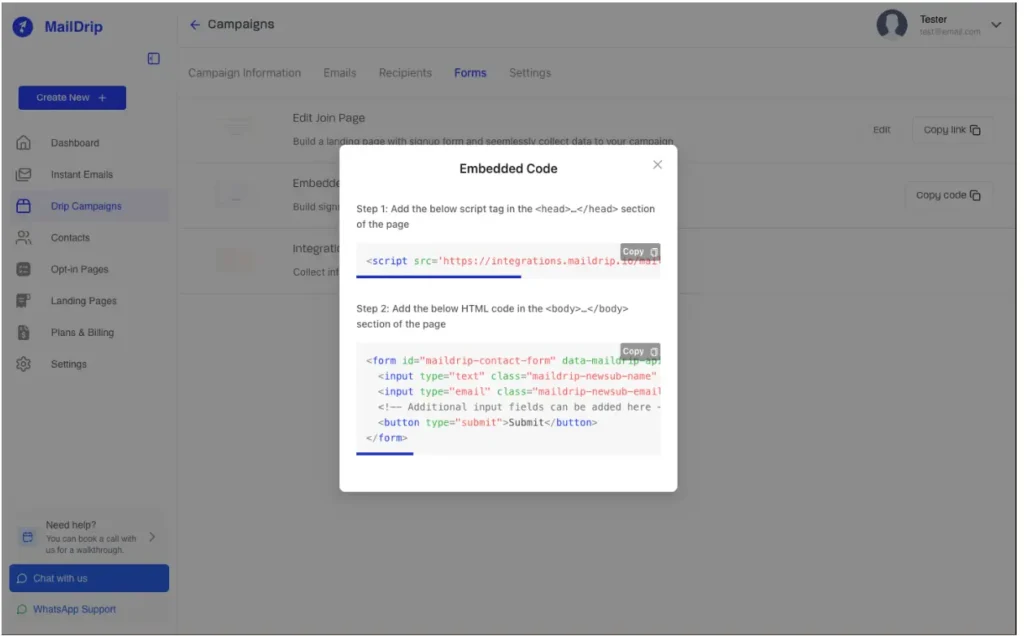Screen dimensions: 1024x636
Task: Click the form id maildrip-contact-form code line
Action: coord(513,360)
